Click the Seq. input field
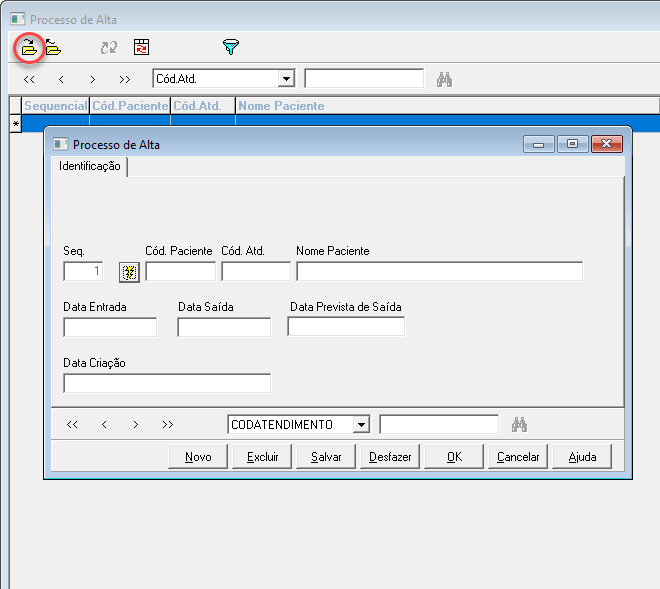The width and height of the screenshot is (660, 589). 83,271
